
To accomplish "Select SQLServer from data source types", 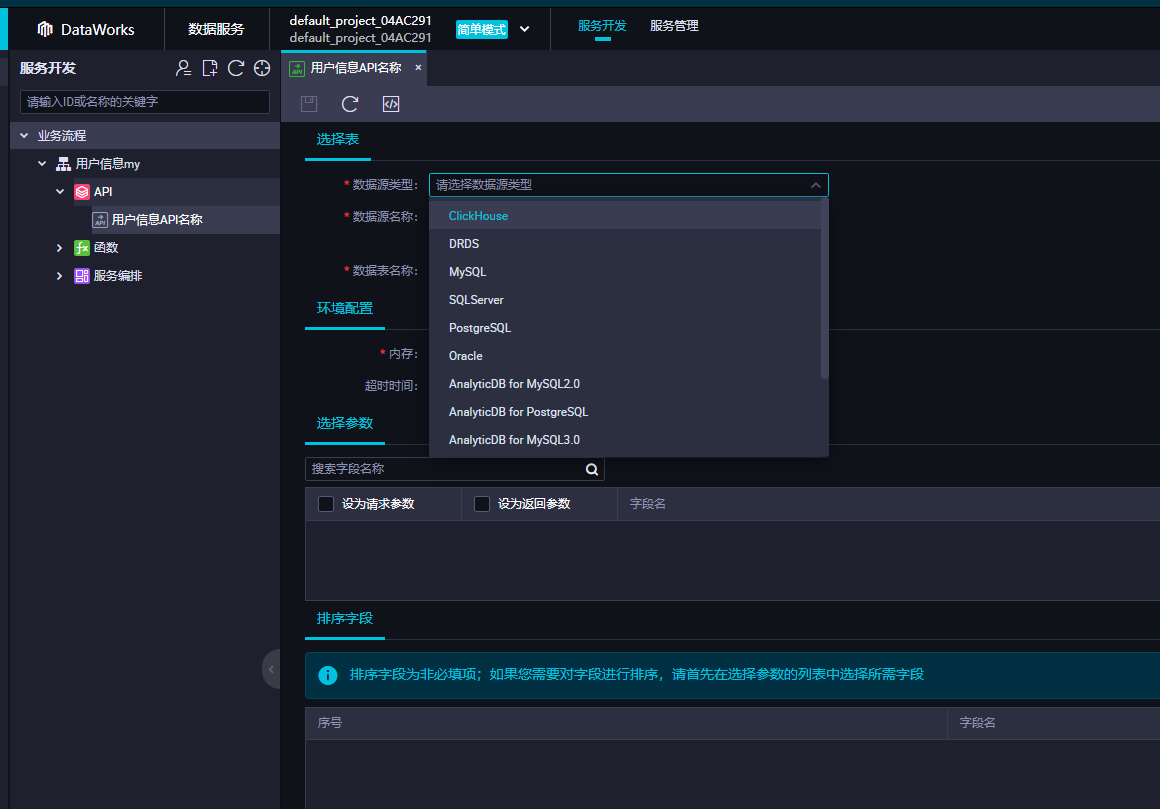I will click(625, 300).
